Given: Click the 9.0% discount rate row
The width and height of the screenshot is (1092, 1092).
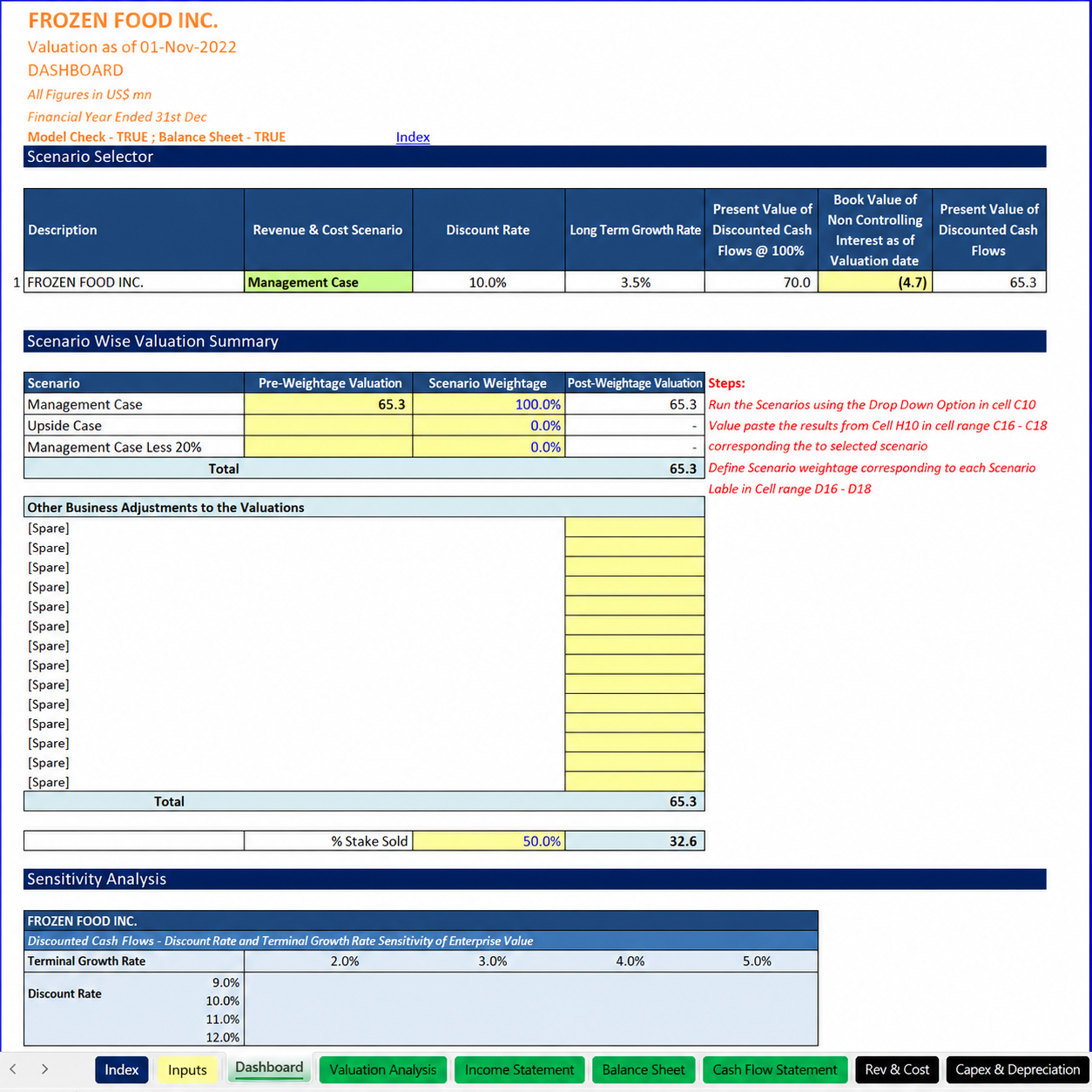Looking at the screenshot, I should click(226, 982).
